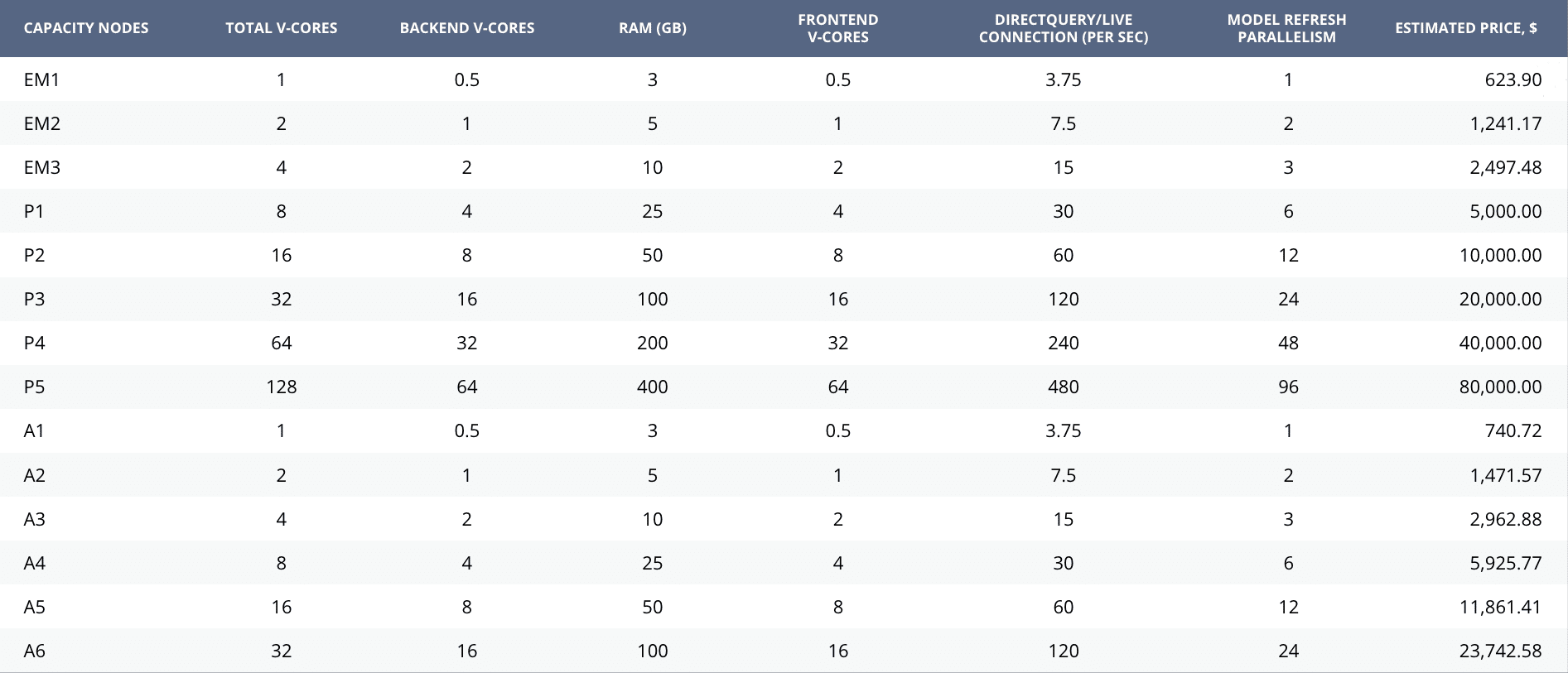Screen dimensions: 1568x673
Task: Select the DirectQuery/Live Connection header
Action: (x=1064, y=28)
